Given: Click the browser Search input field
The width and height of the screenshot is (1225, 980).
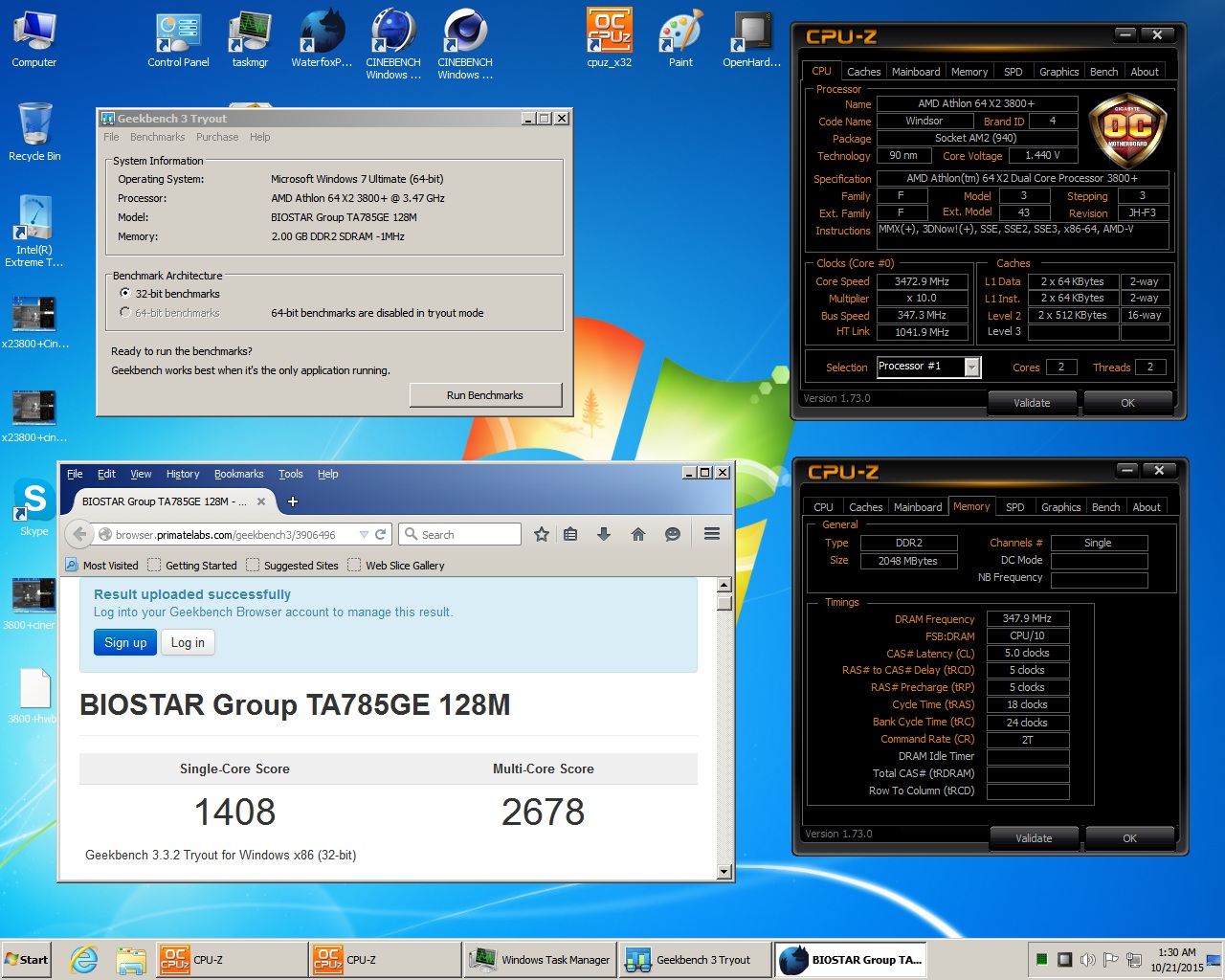Looking at the screenshot, I should click(x=459, y=534).
